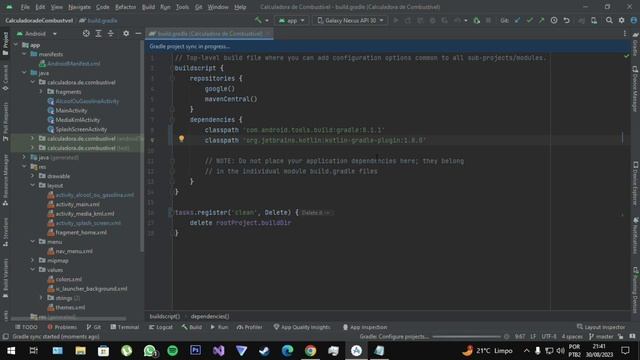Viewport: 640px width, 360px height.
Task: Select the build.gradle editor tab
Action: (209, 34)
